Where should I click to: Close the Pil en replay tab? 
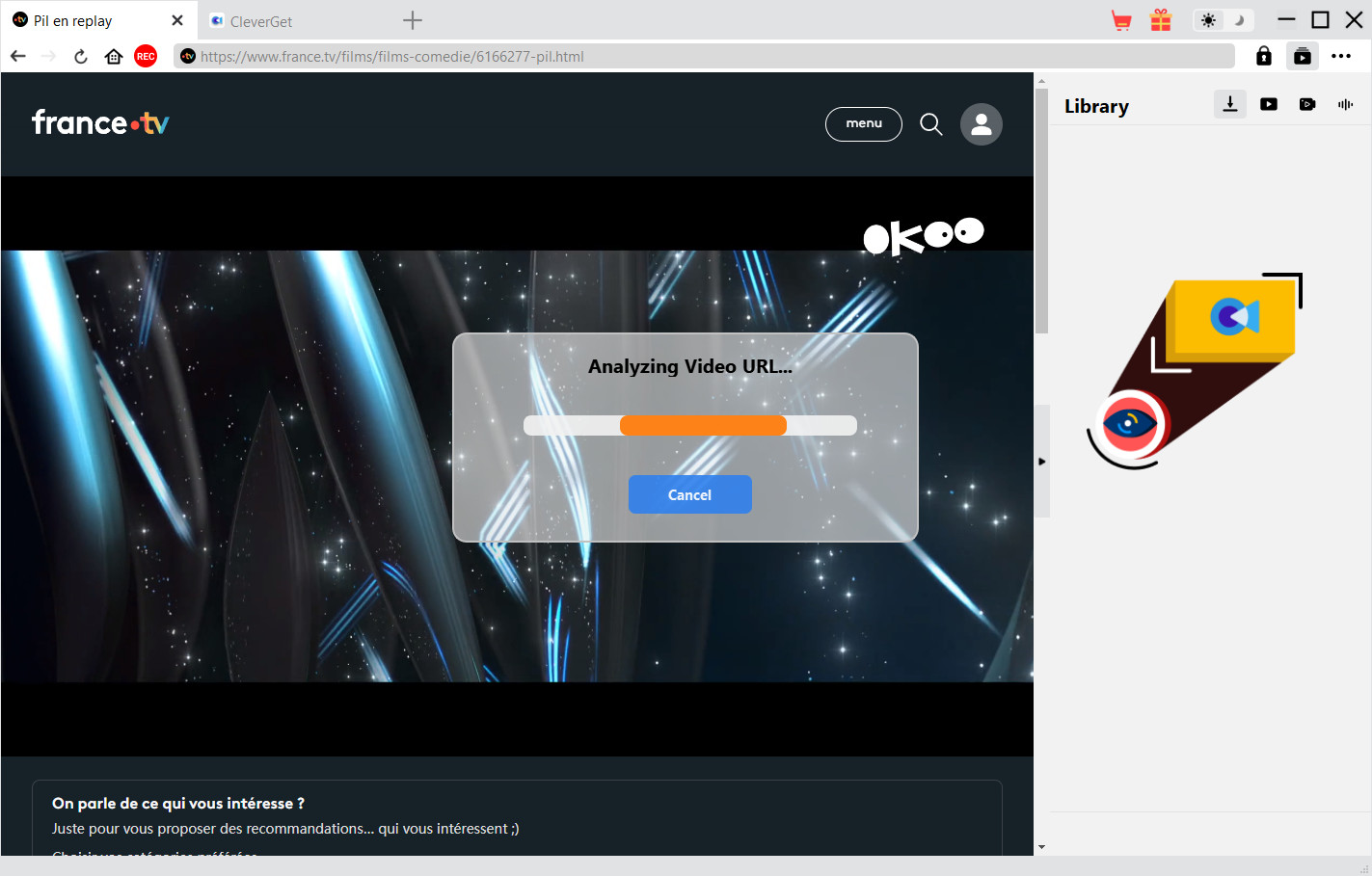coord(177,20)
